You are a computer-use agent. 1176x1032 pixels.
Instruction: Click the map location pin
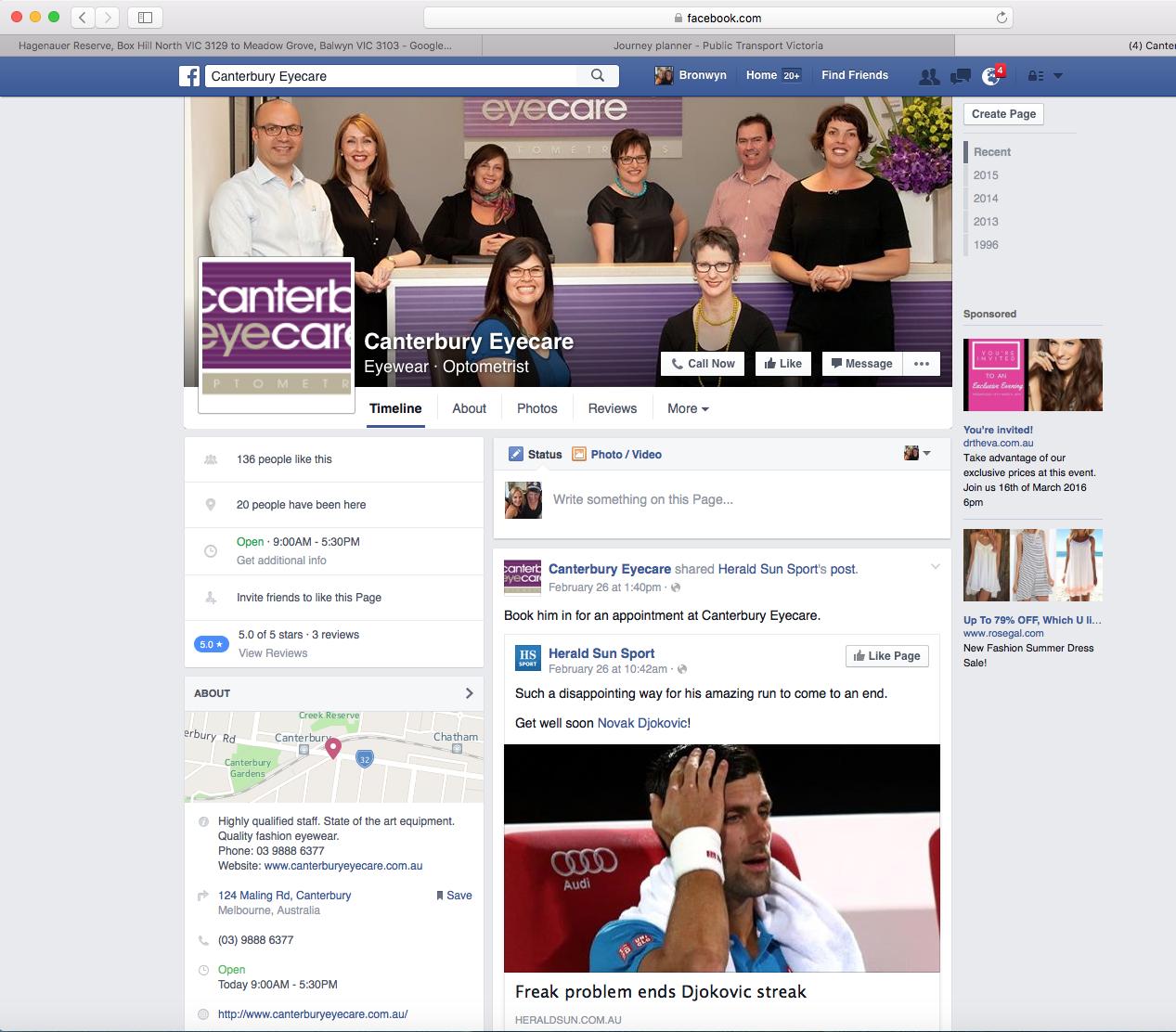[x=333, y=748]
